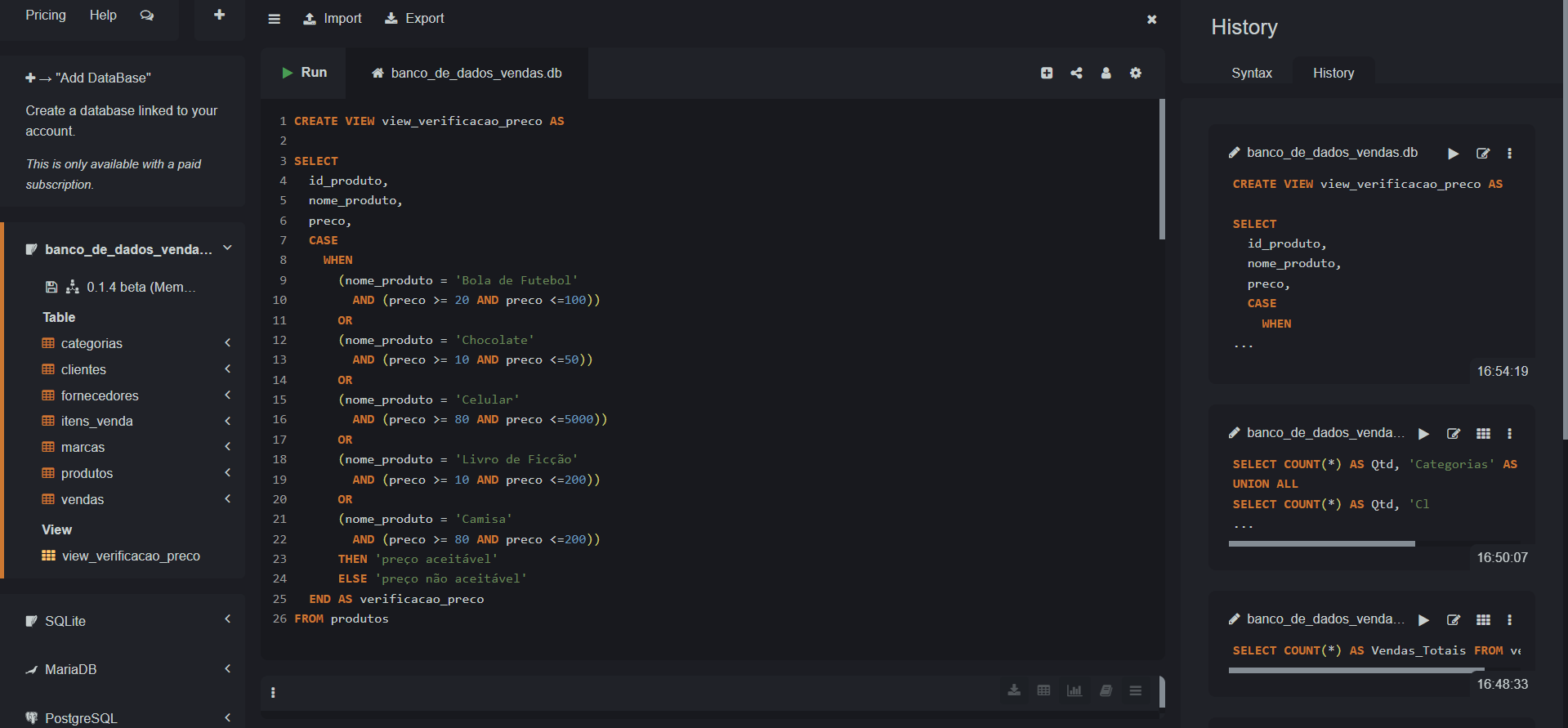Show grid results for 16:48:33 history entry
The image size is (1568, 728).
1484,620
